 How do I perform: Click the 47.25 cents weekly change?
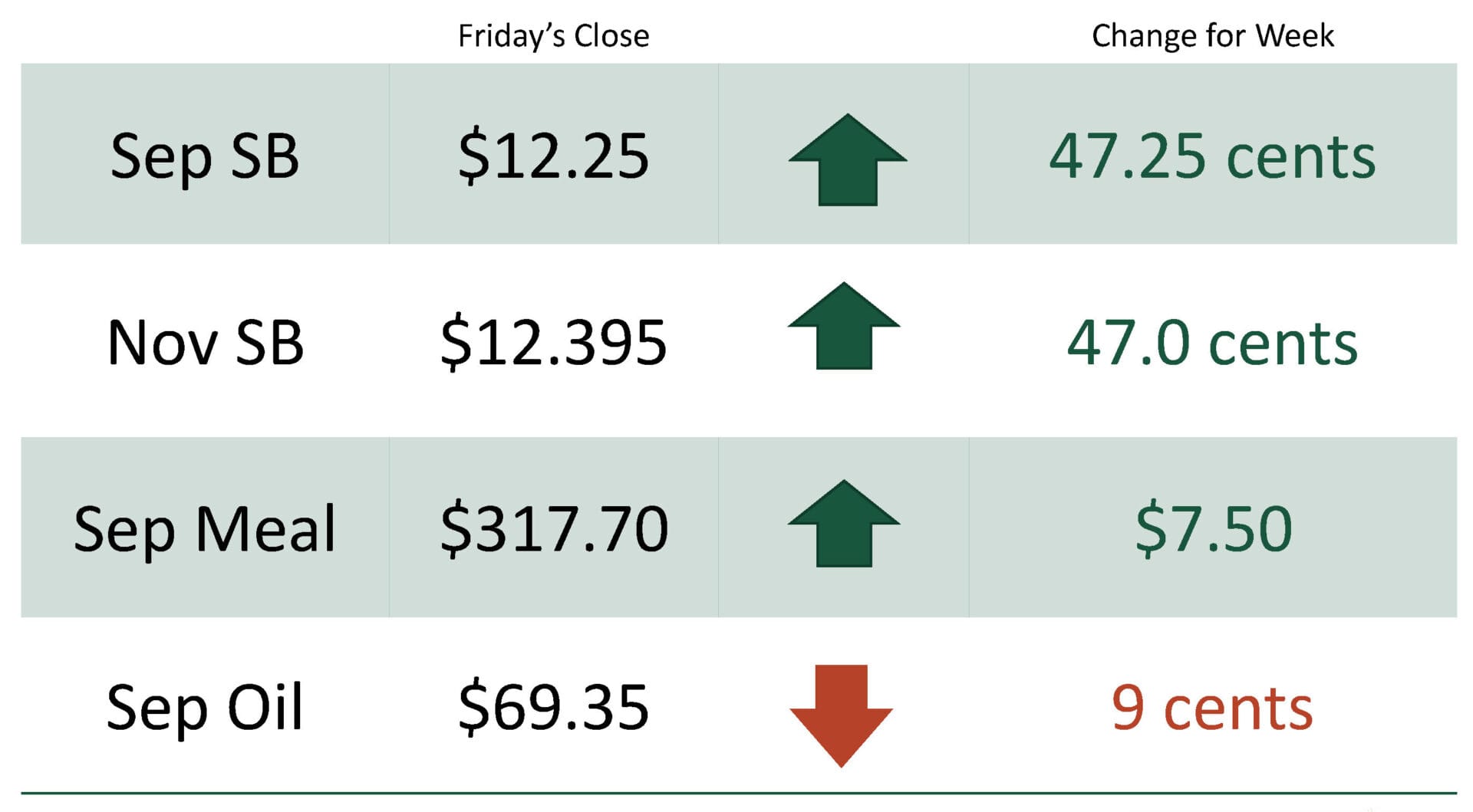click(x=1213, y=156)
